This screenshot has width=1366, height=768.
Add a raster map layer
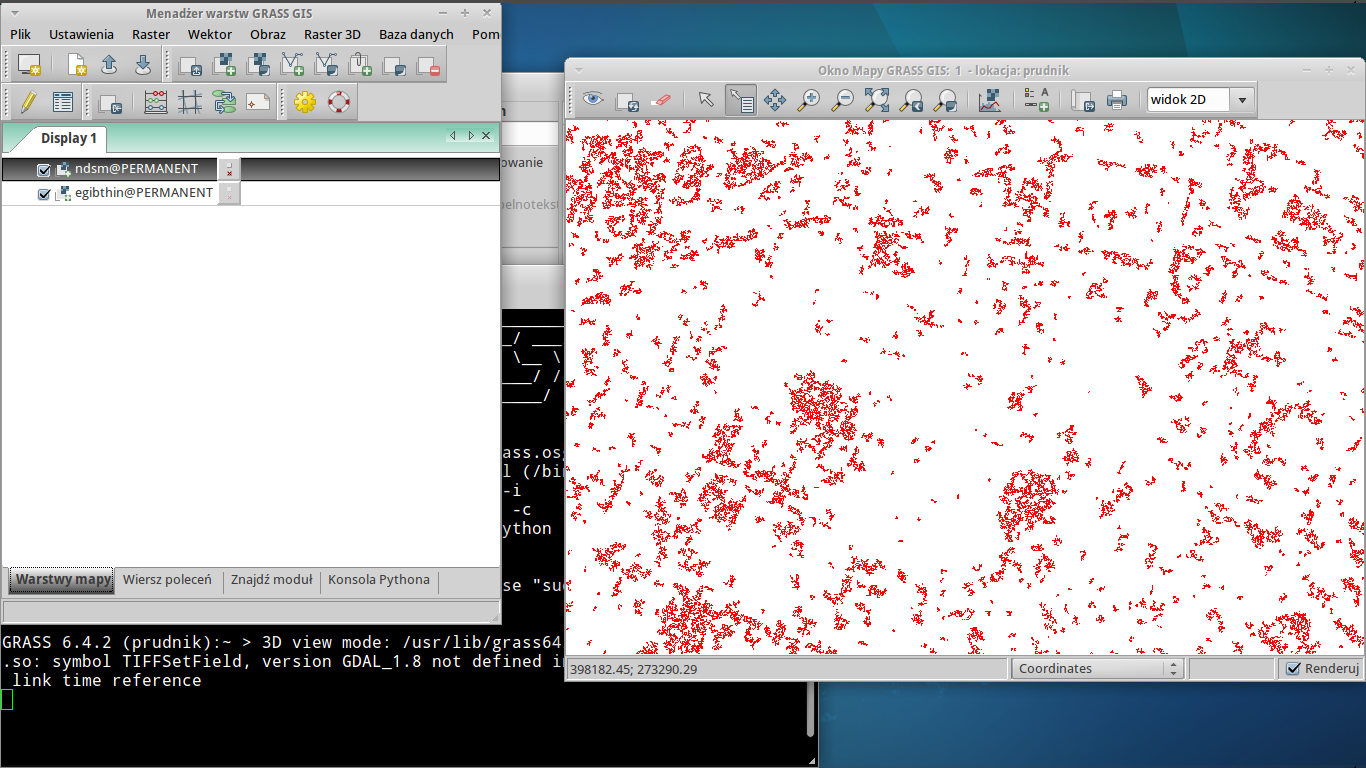(x=225, y=65)
